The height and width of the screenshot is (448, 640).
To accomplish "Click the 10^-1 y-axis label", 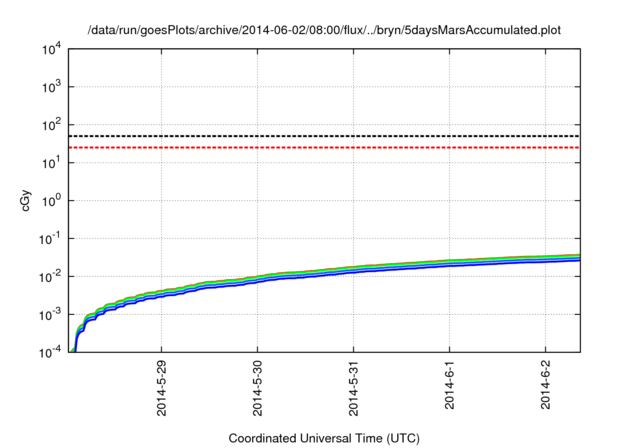I will [x=50, y=239].
